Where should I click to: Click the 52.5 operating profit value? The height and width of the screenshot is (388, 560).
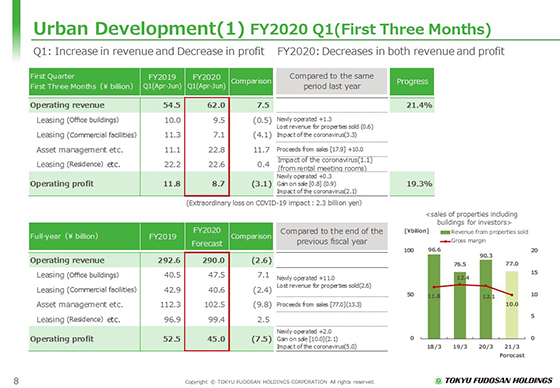[x=171, y=339]
